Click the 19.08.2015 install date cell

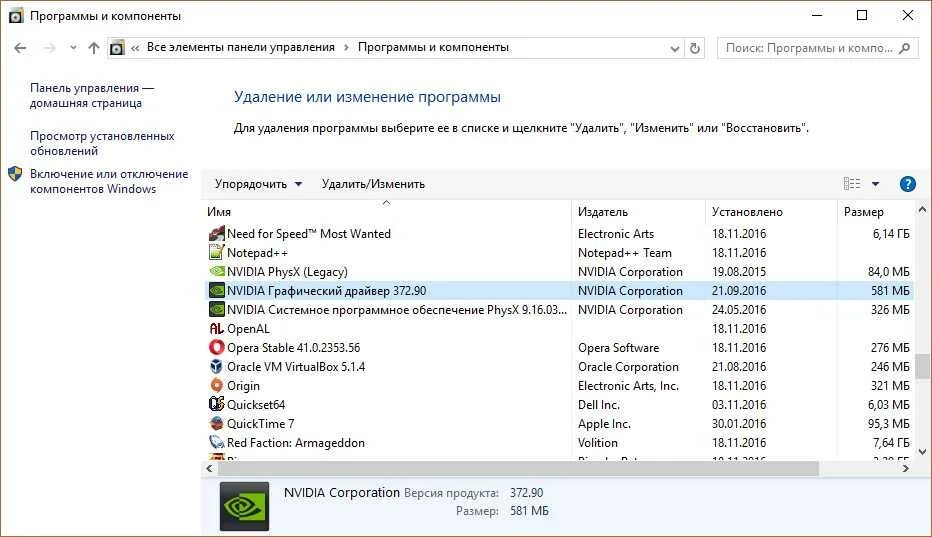pos(739,272)
